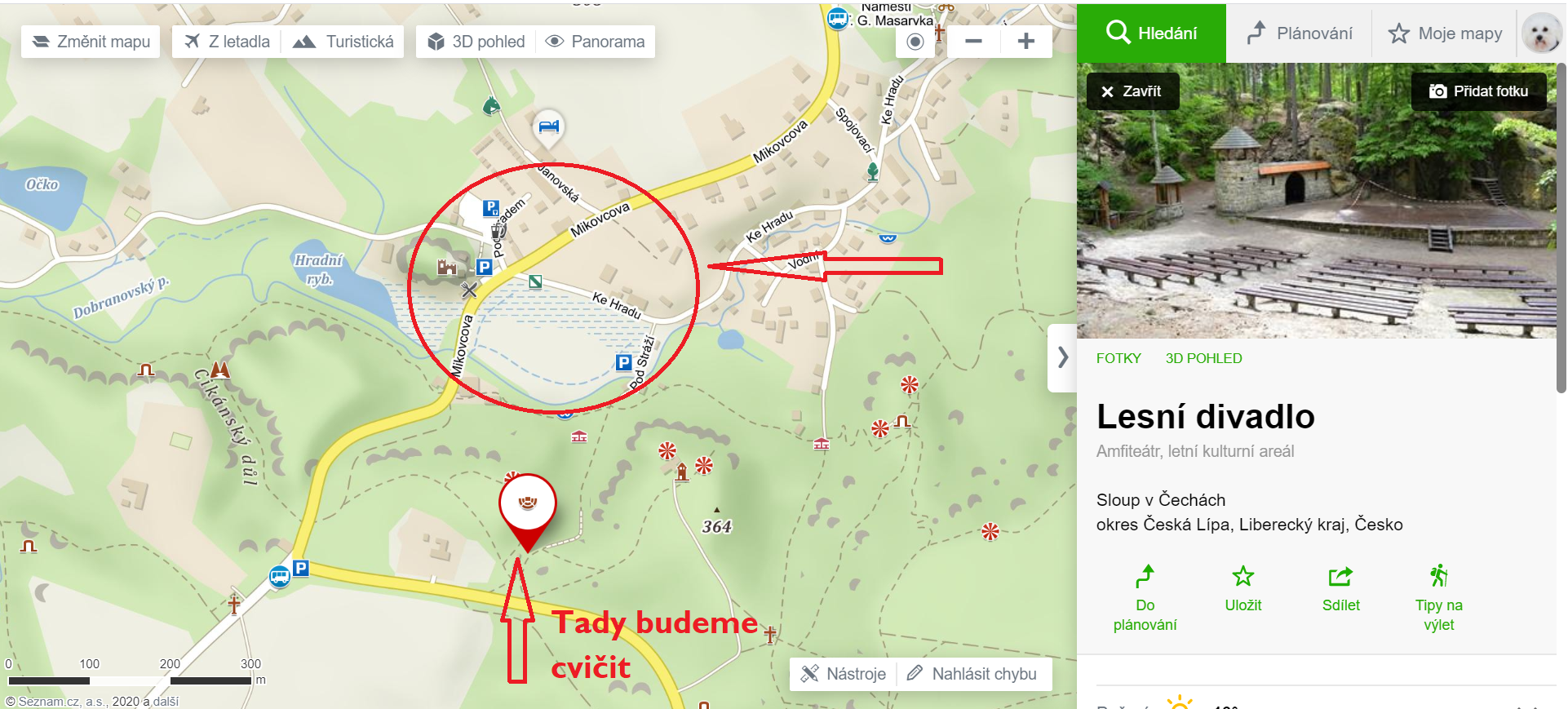The height and width of the screenshot is (709, 1568).
Task: Open the Nástroje tools menu
Action: (x=844, y=674)
